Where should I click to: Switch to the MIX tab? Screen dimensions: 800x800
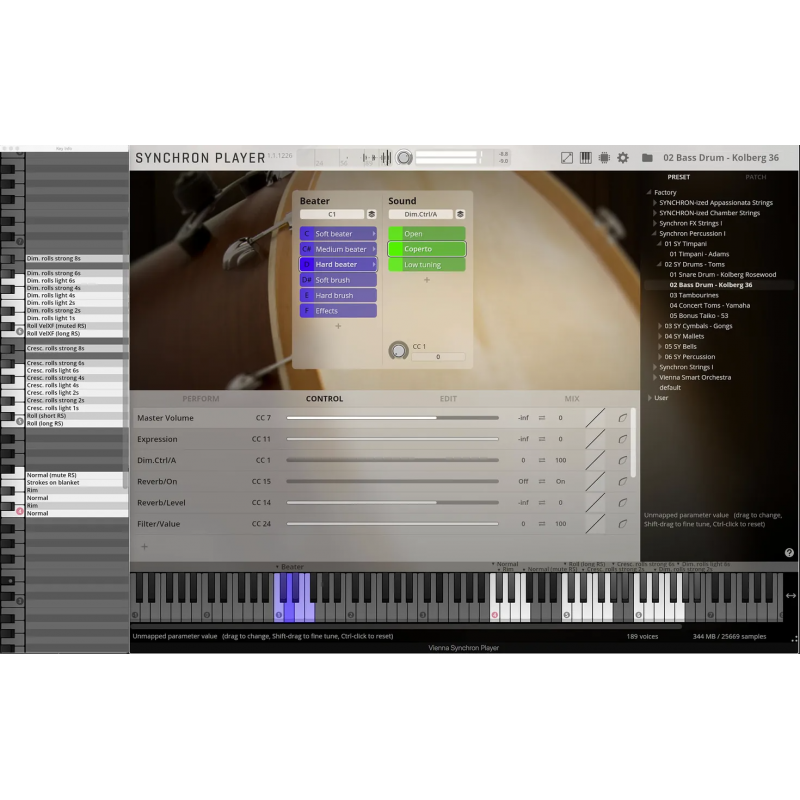(572, 399)
